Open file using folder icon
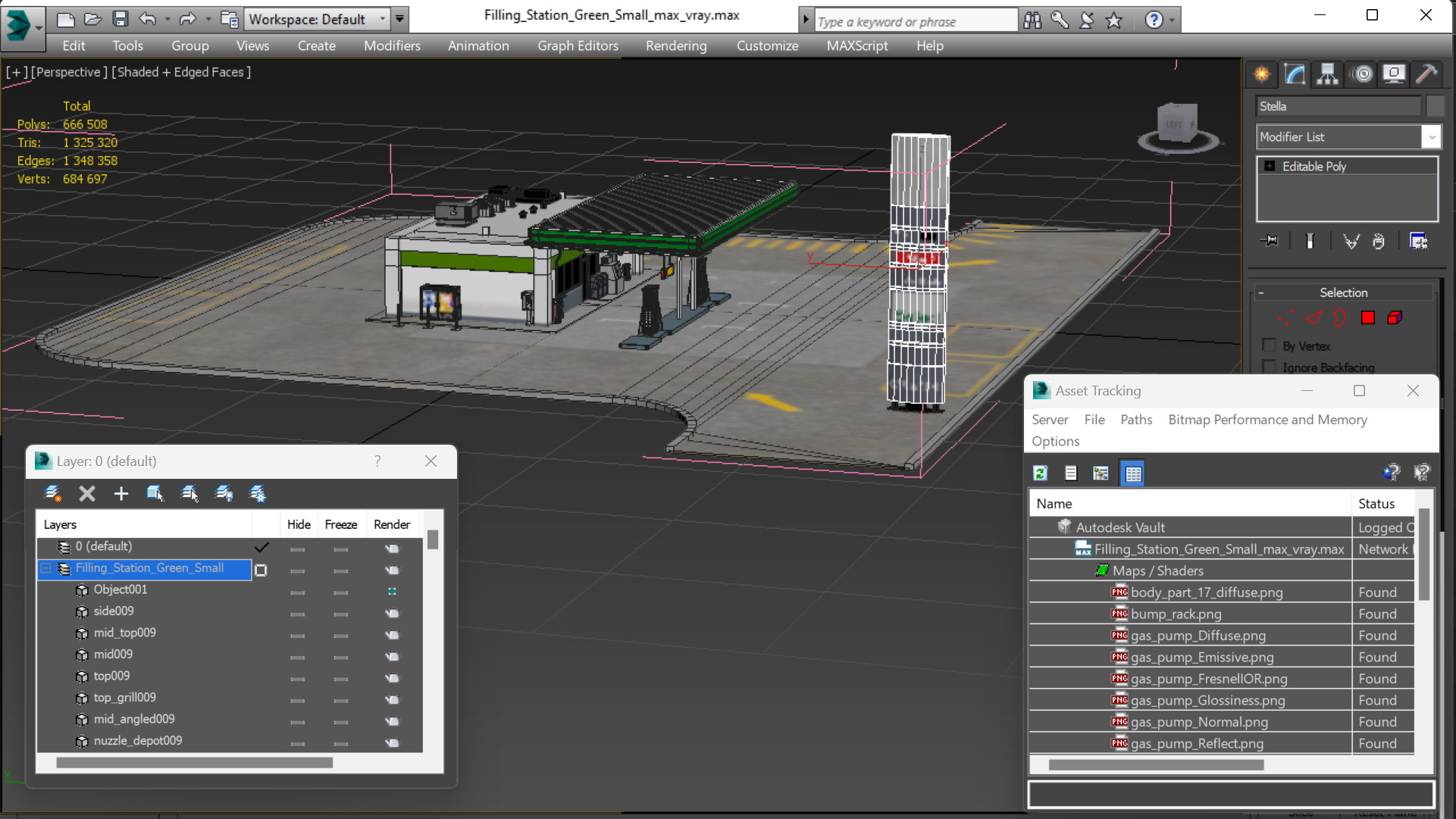1456x819 pixels. tap(92, 19)
